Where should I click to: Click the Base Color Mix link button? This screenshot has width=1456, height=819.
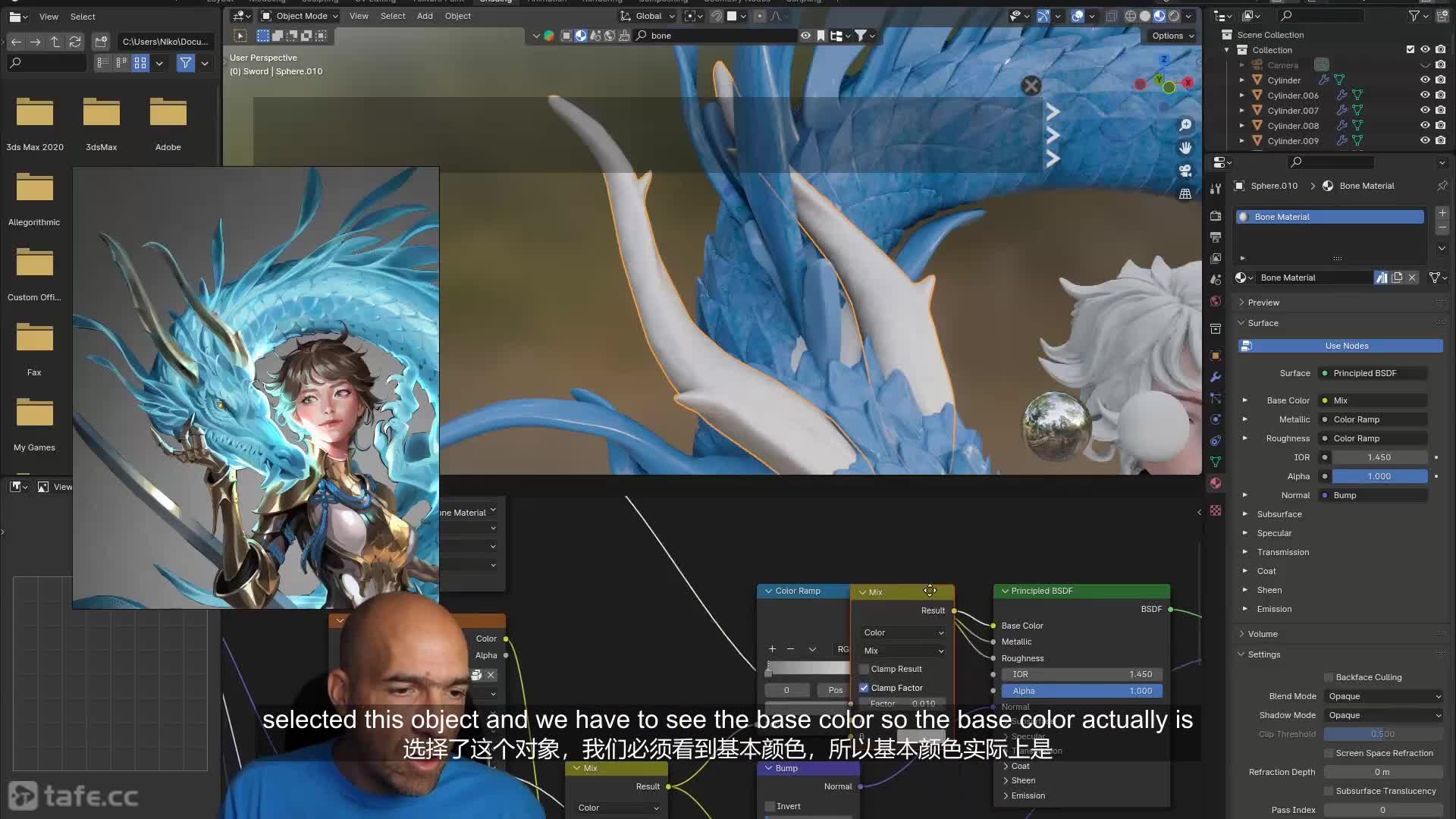pos(1373,400)
